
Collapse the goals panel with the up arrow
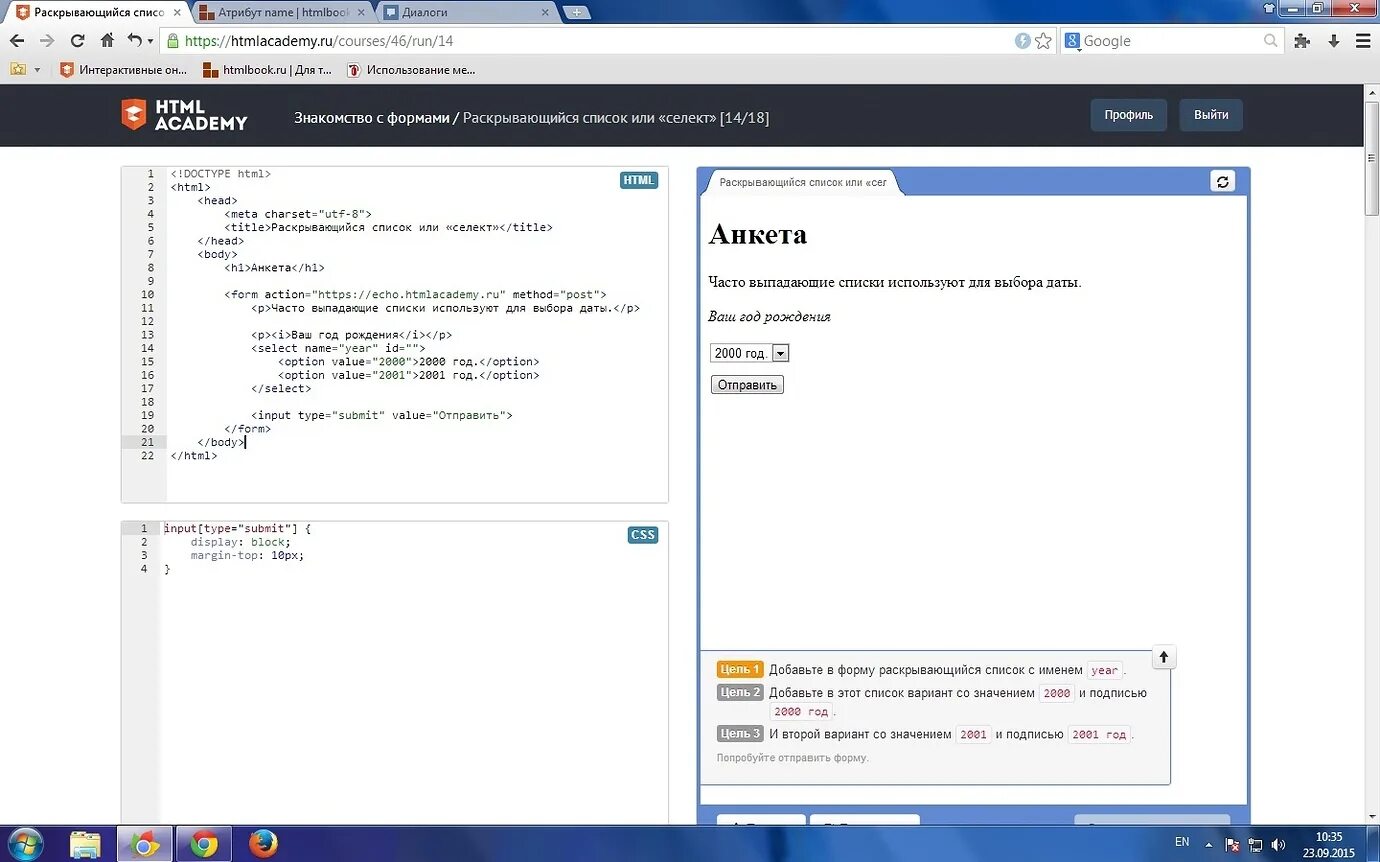1164,657
